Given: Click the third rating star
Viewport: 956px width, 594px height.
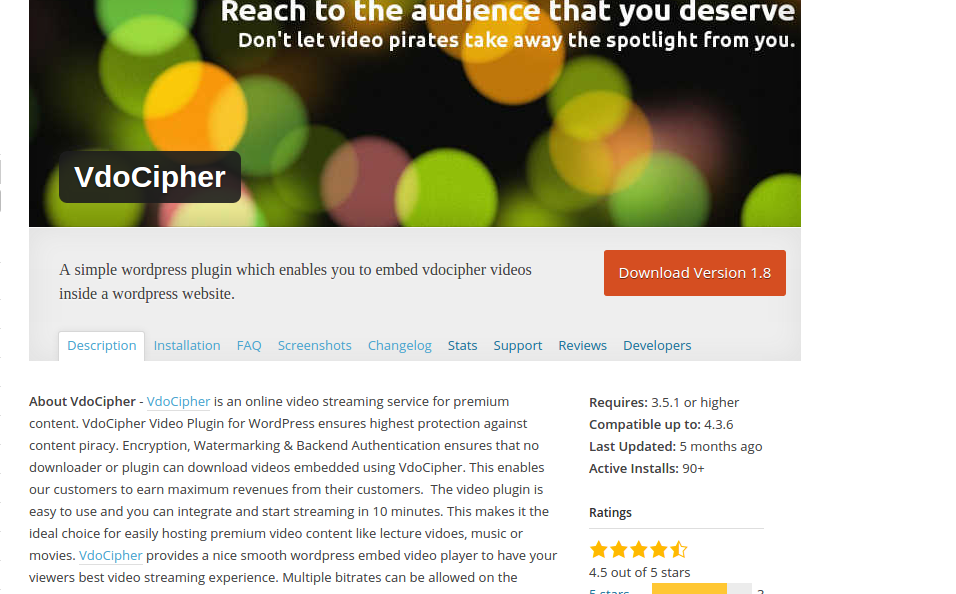Looking at the screenshot, I should 639,549.
